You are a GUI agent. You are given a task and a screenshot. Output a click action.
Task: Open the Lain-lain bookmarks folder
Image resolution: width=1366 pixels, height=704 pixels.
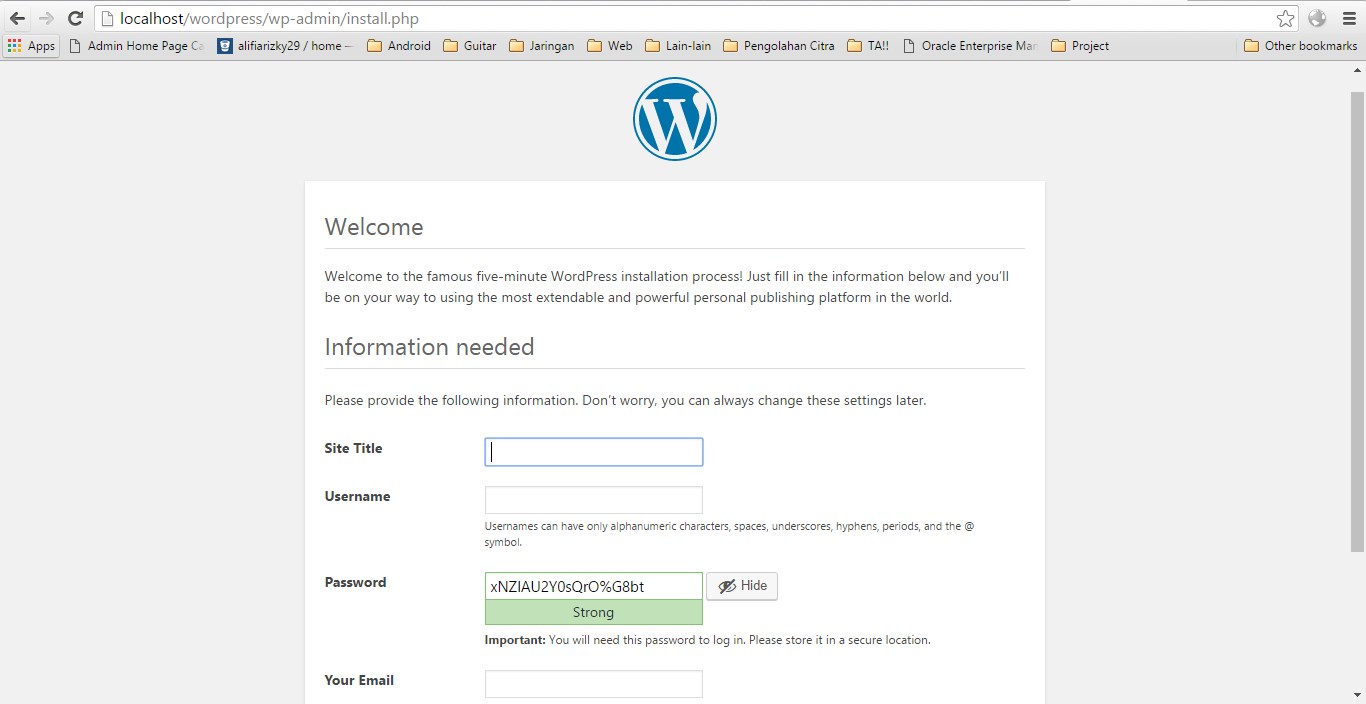[x=678, y=46]
